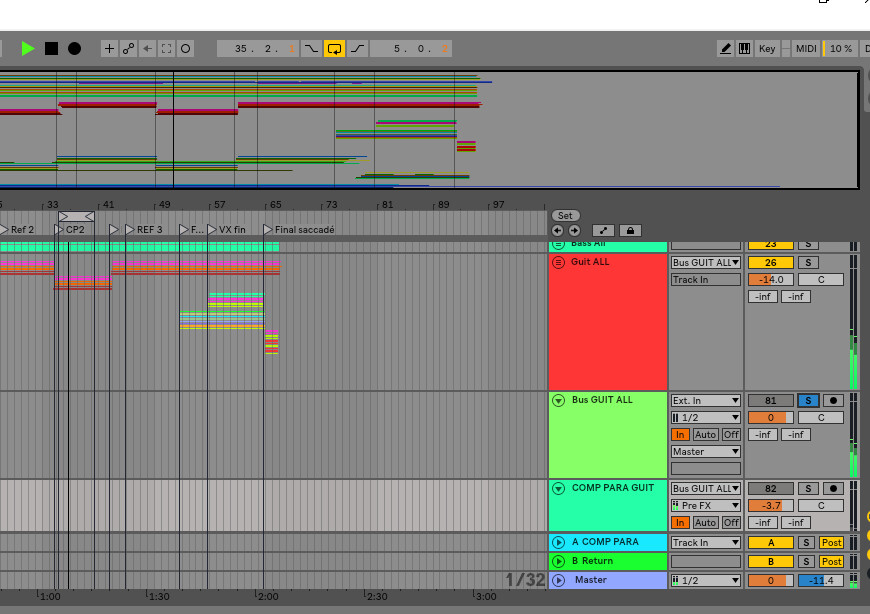Open A COMP PARA Track In dropdown

click(706, 542)
